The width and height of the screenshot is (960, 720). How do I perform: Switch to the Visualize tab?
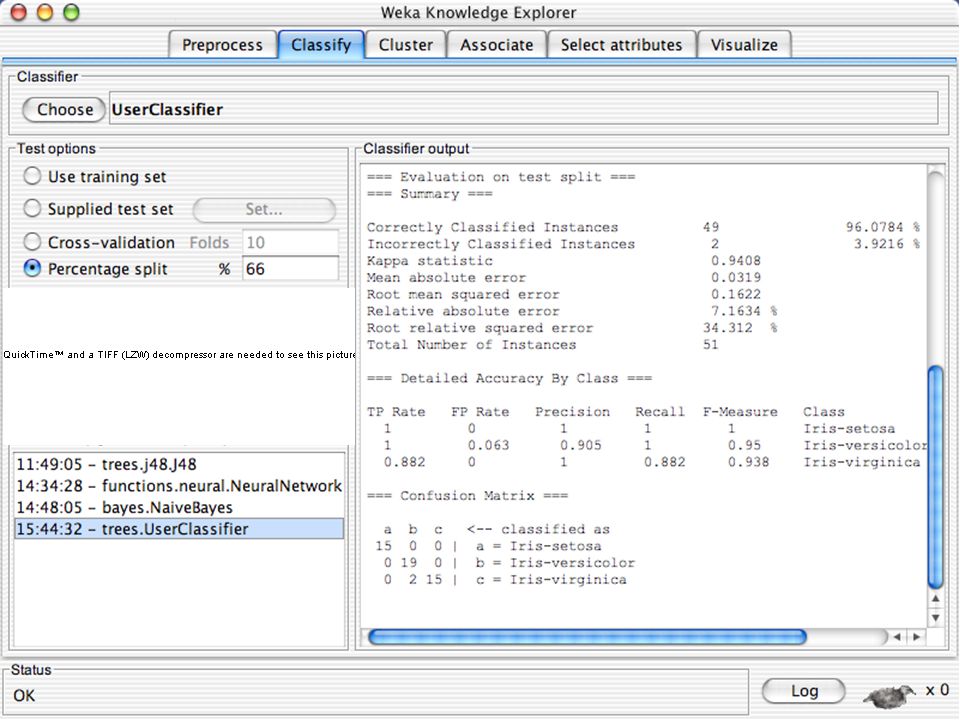point(744,45)
